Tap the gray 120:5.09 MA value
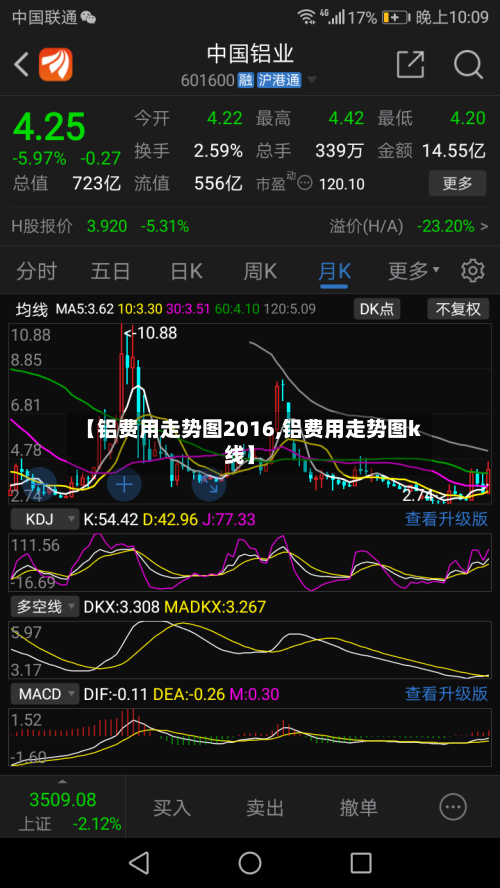Viewport: 500px width, 888px height. pos(289,309)
